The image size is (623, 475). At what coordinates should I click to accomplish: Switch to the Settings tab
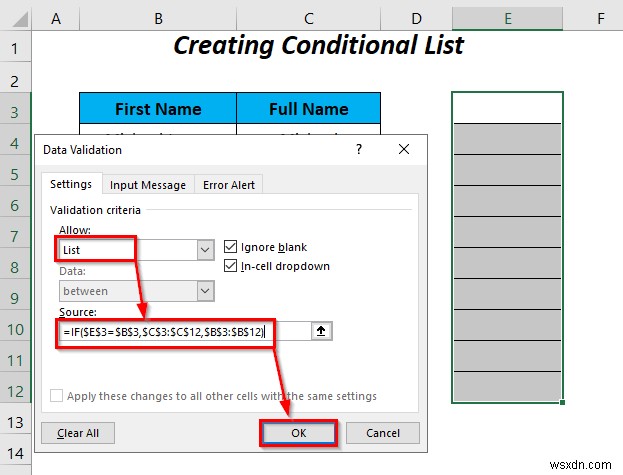[x=71, y=184]
